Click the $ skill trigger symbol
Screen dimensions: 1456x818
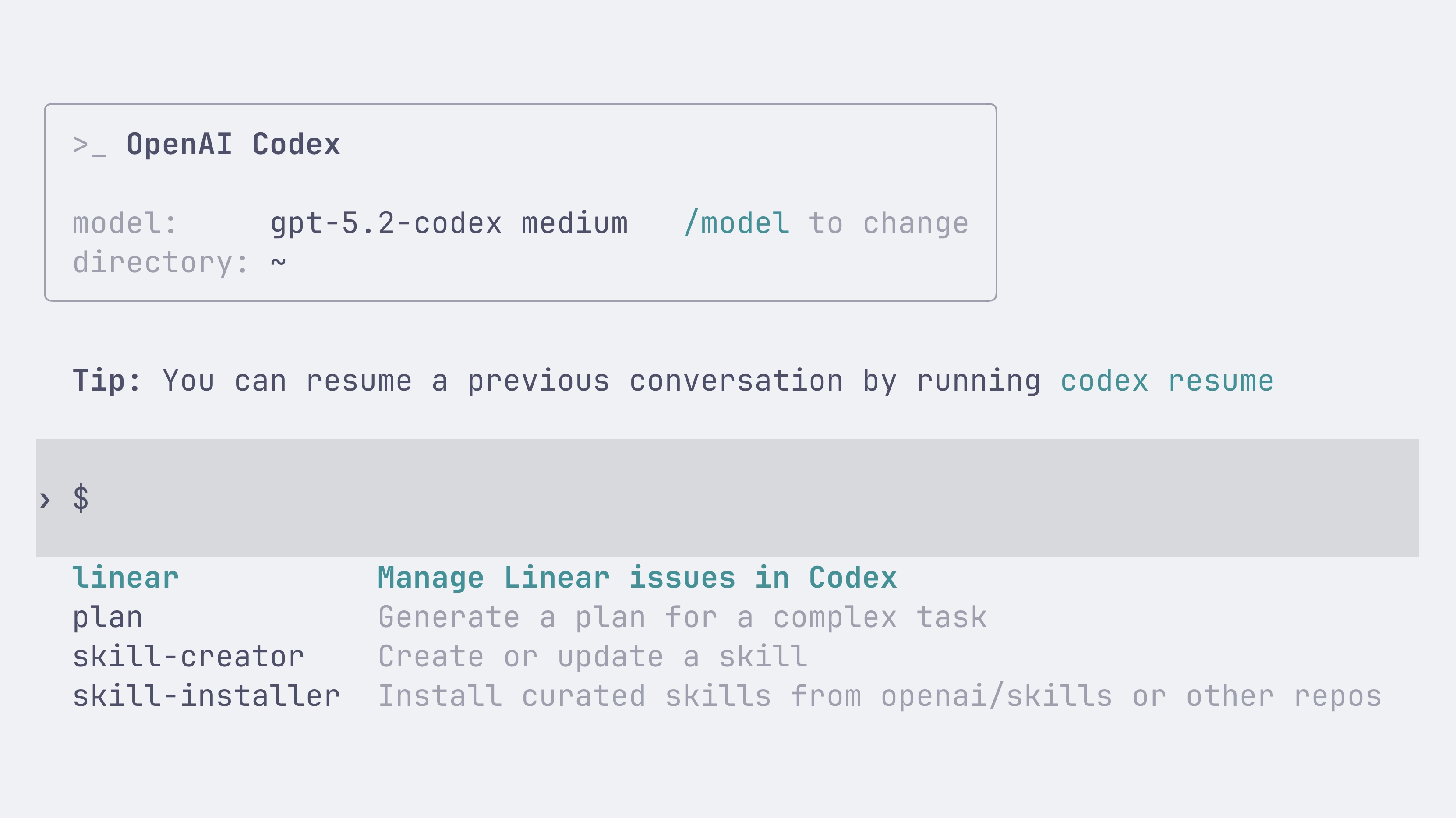(81, 498)
